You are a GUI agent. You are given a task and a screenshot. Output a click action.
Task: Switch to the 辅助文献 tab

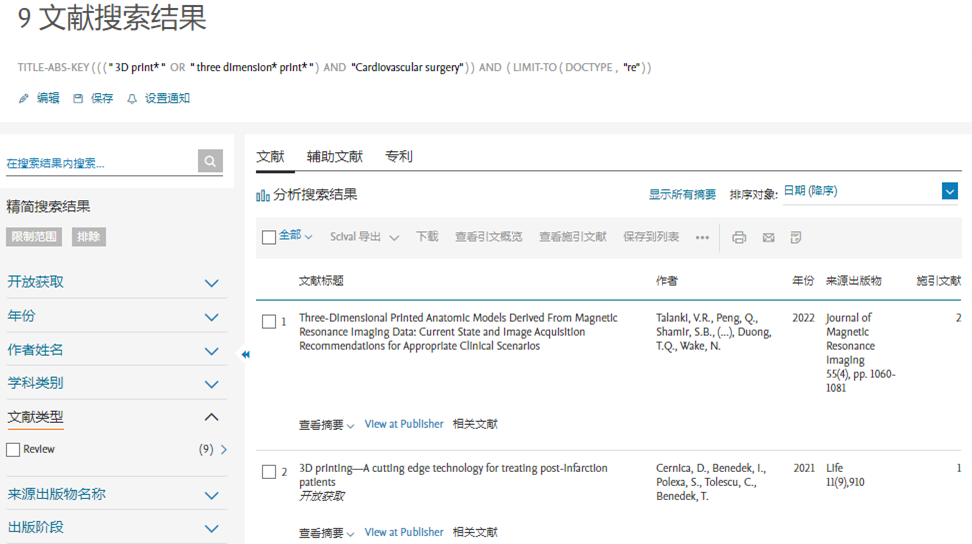click(334, 157)
